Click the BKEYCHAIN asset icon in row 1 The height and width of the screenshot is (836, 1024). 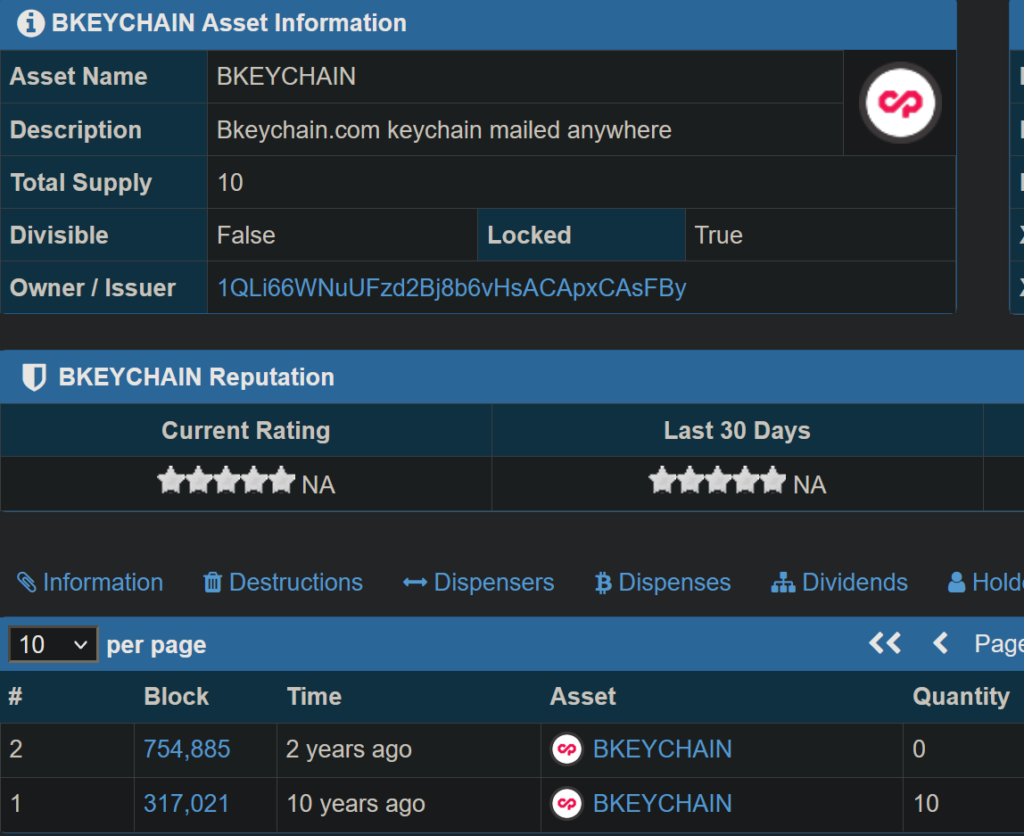(567, 803)
